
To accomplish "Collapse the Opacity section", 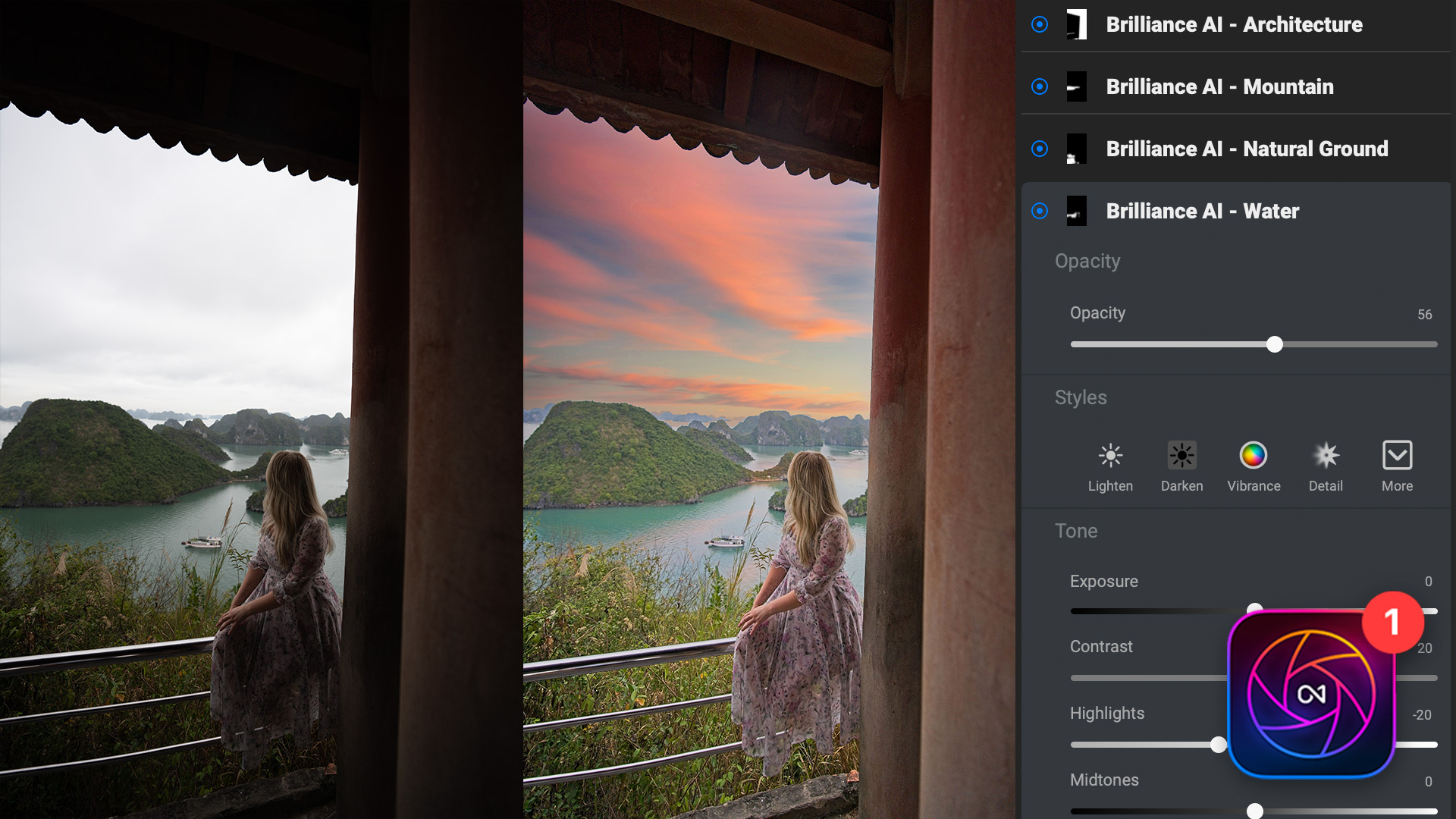I will click(x=1087, y=261).
